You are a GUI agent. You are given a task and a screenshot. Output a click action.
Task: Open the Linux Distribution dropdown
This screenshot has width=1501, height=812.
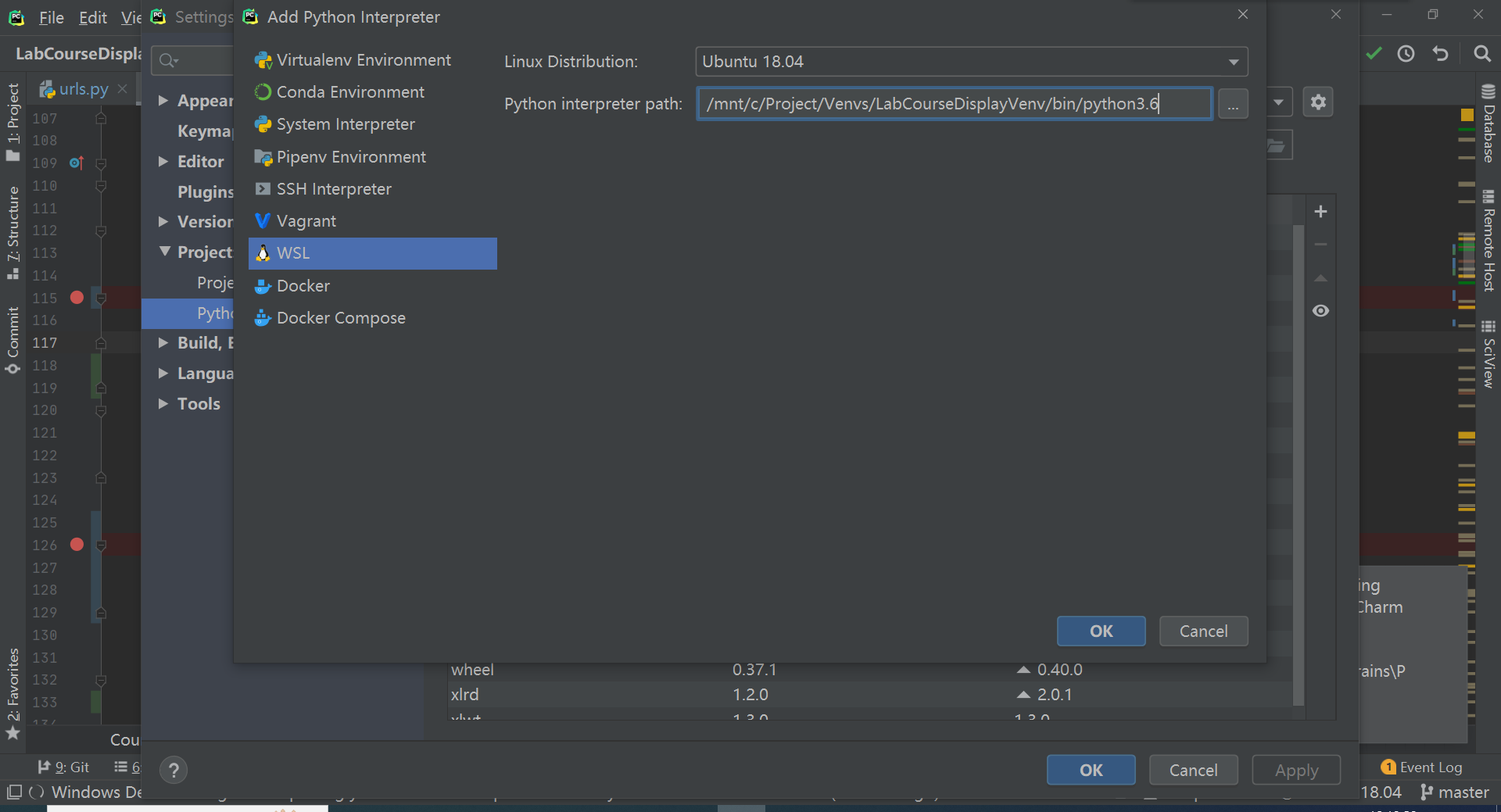[971, 62]
